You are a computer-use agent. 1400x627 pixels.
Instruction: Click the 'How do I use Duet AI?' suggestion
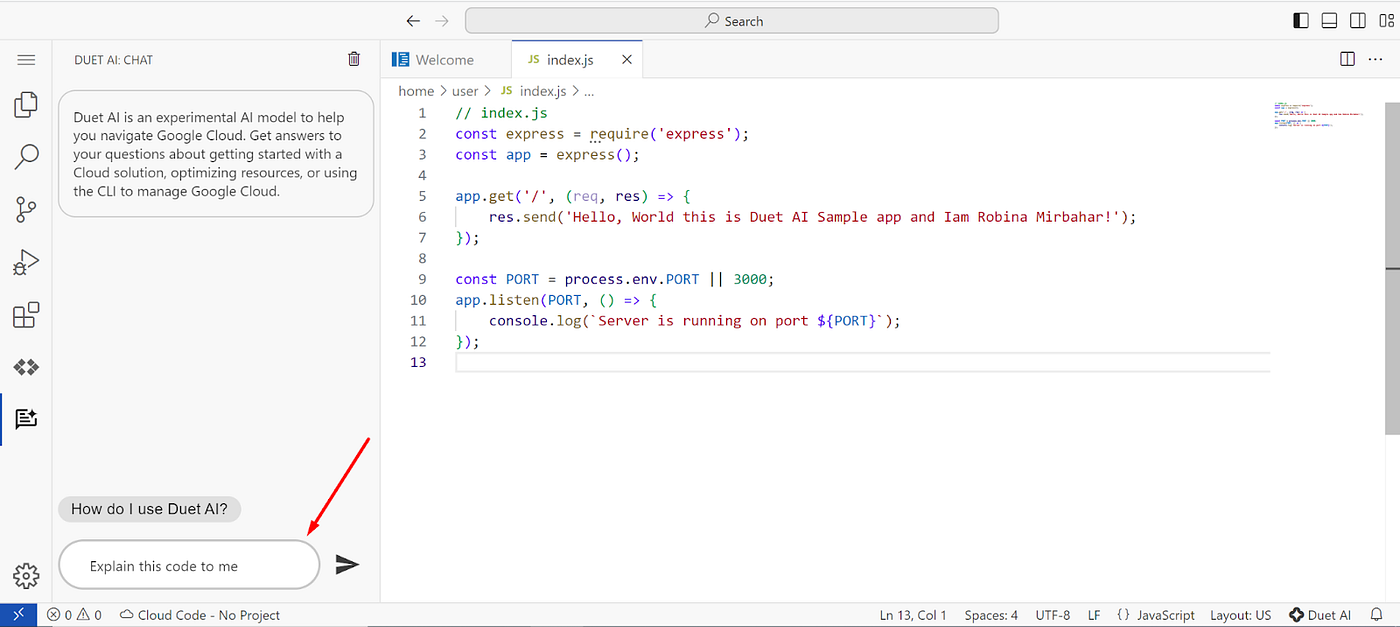point(150,509)
